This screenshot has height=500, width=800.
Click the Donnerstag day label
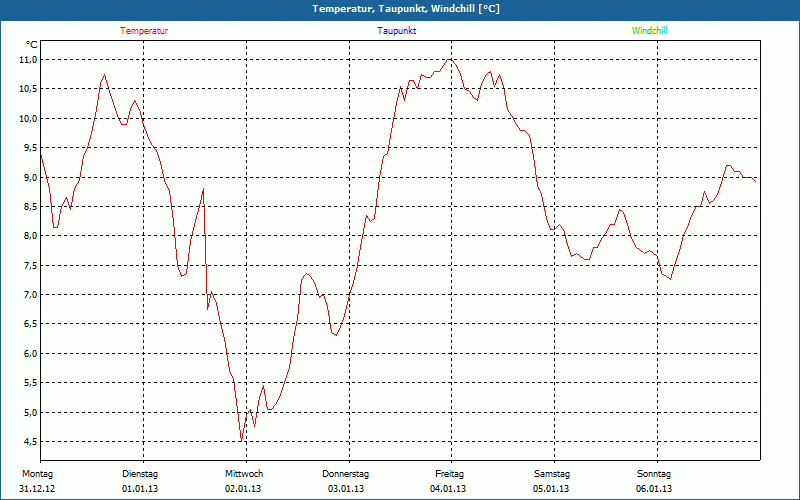345,474
